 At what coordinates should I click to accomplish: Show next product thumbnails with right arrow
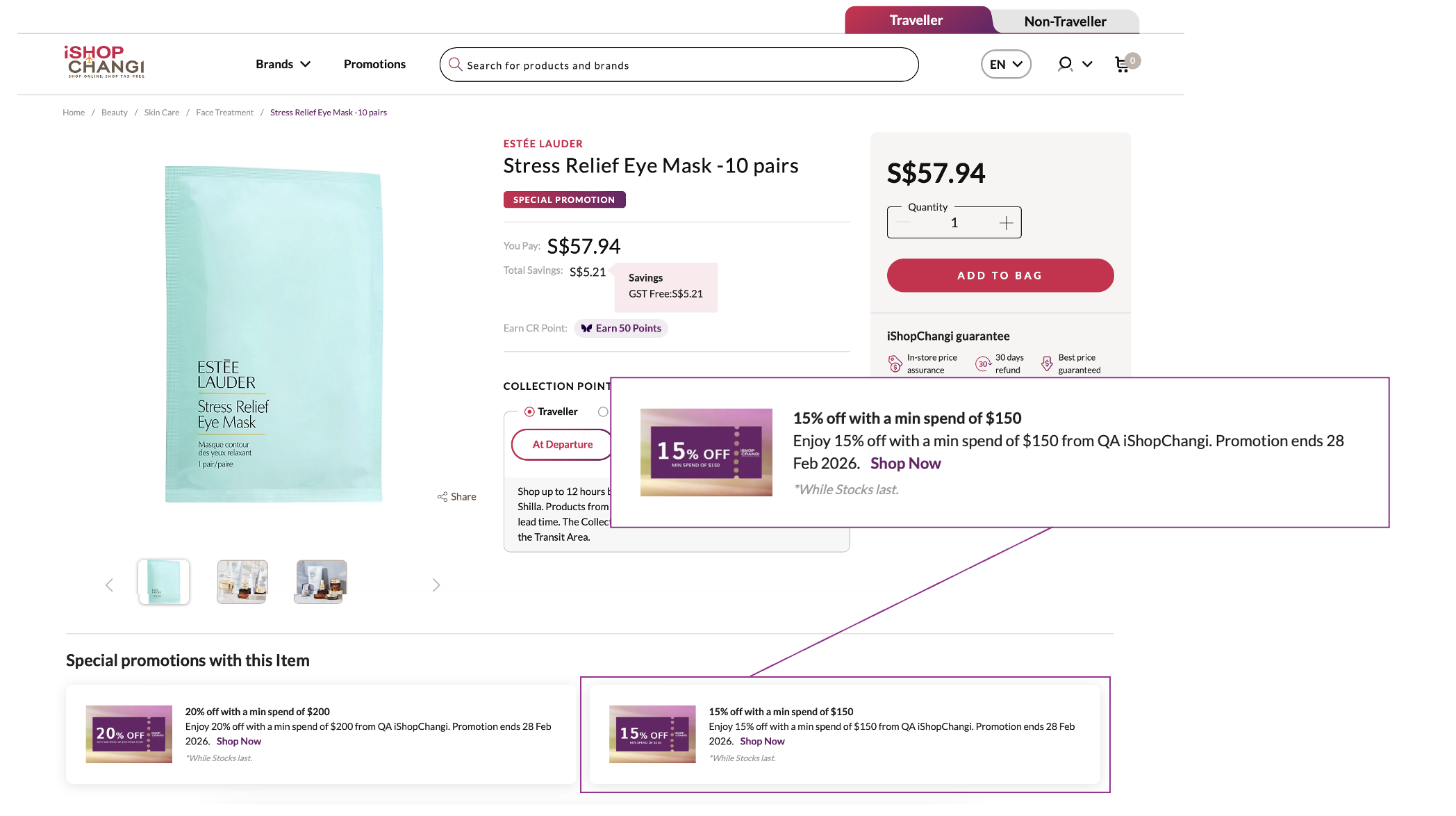(436, 585)
